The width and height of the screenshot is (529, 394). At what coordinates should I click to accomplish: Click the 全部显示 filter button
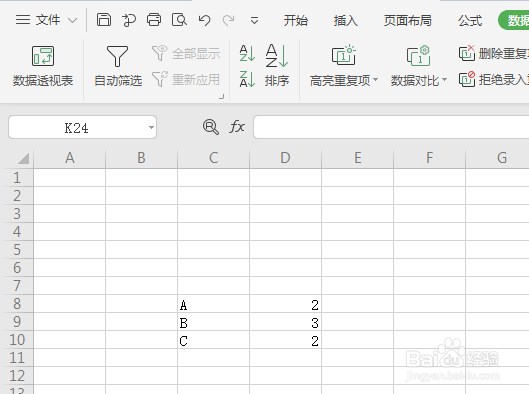pyautogui.click(x=186, y=53)
